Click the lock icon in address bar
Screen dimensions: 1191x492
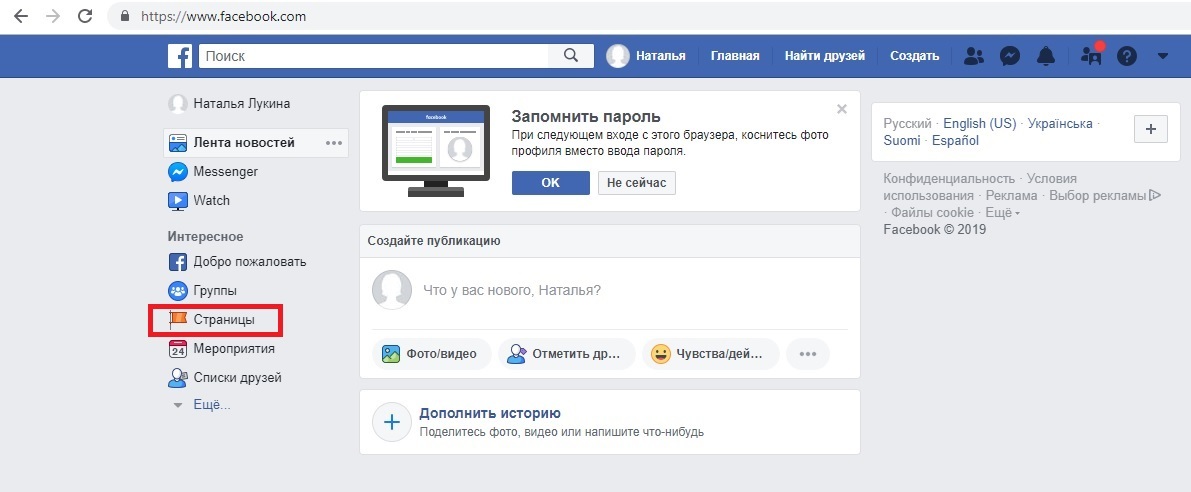click(125, 16)
